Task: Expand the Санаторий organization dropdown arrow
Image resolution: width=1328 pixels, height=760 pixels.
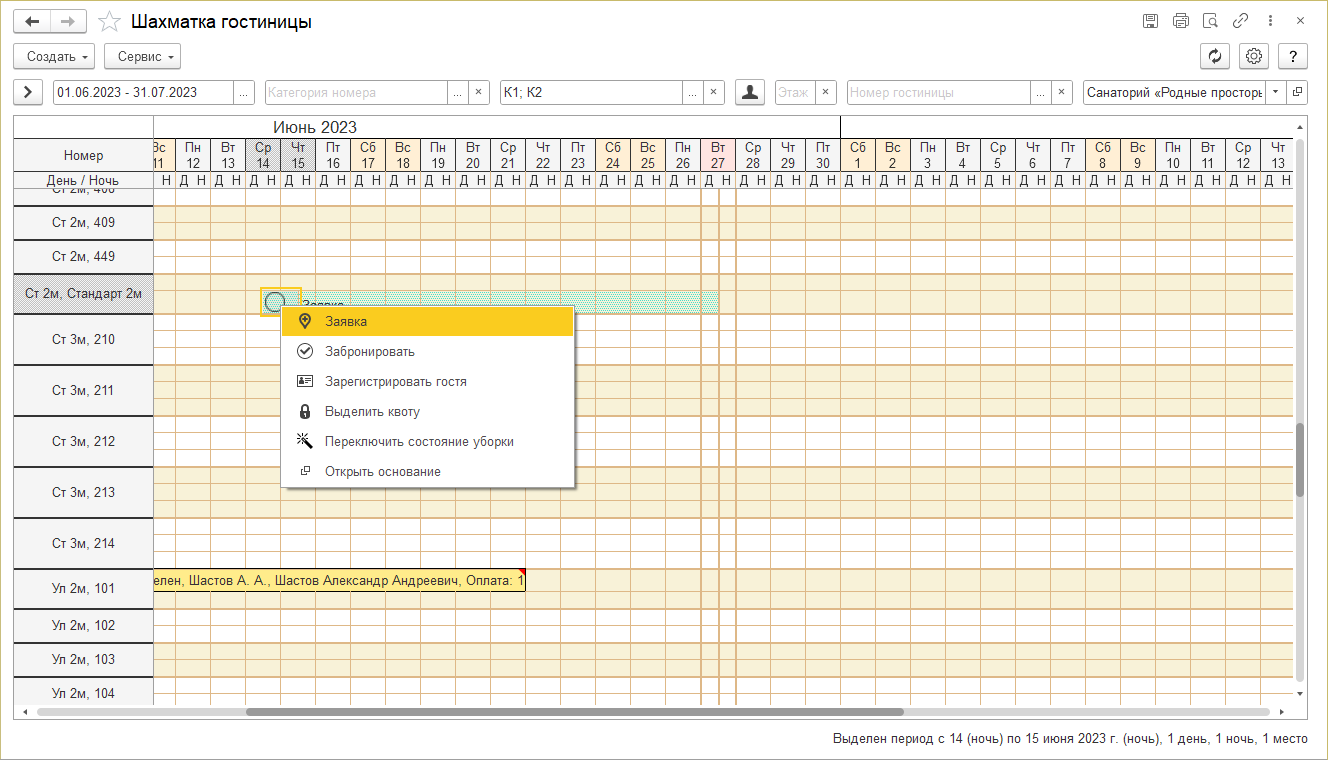Action: tap(1275, 92)
